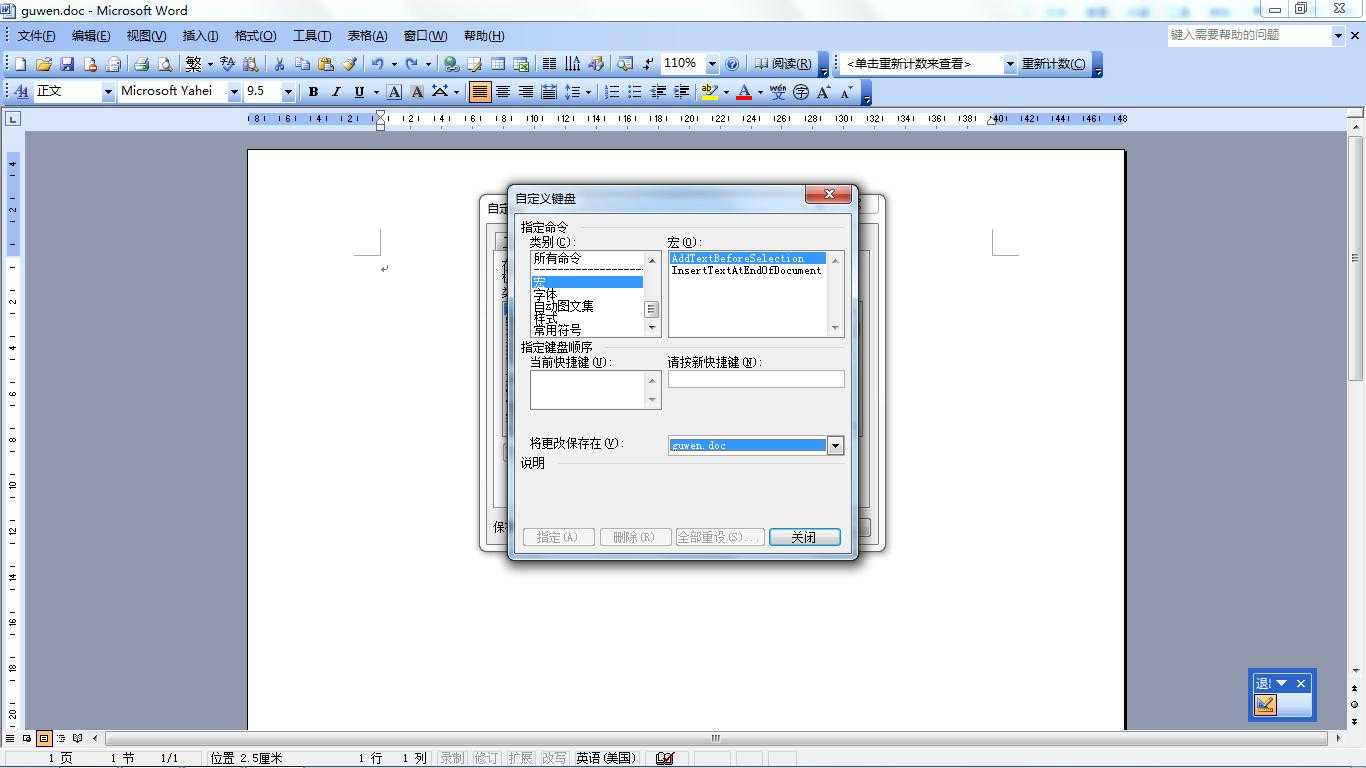Image resolution: width=1366 pixels, height=768 pixels.
Task: Apply bold formatting
Action: pos(313,92)
